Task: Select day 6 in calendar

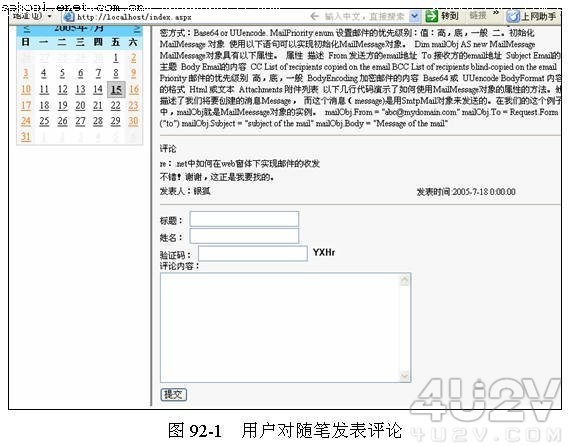Action: (80, 73)
